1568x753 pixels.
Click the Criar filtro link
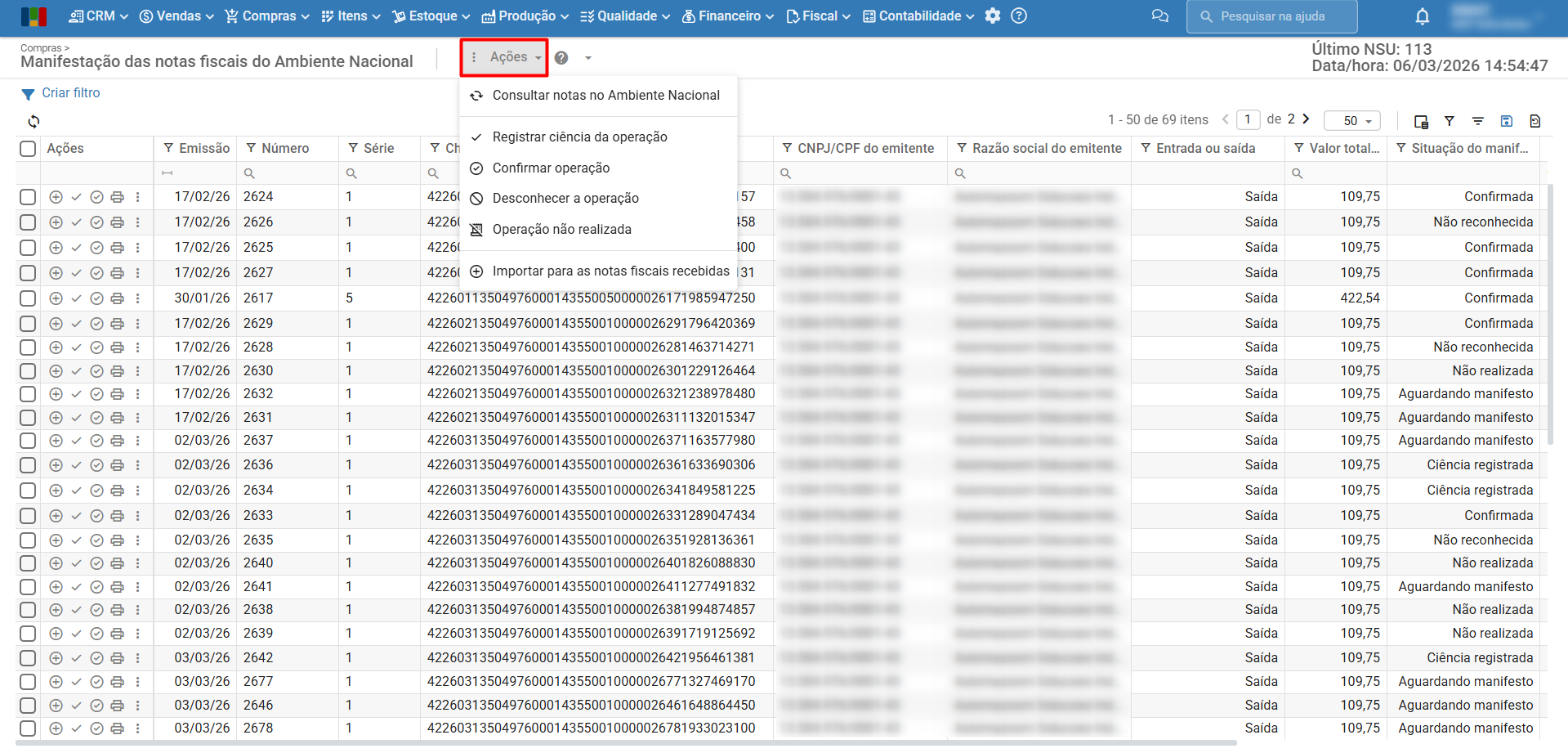(71, 93)
